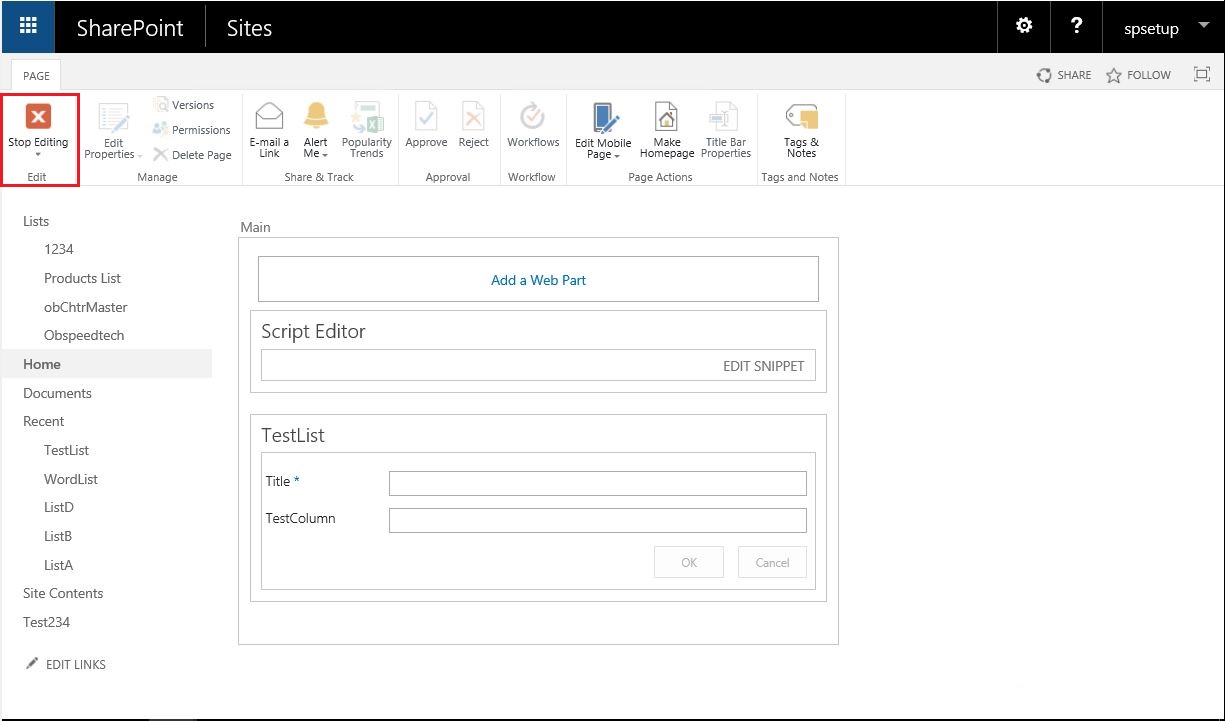Click the SHARE button

(x=1064, y=75)
